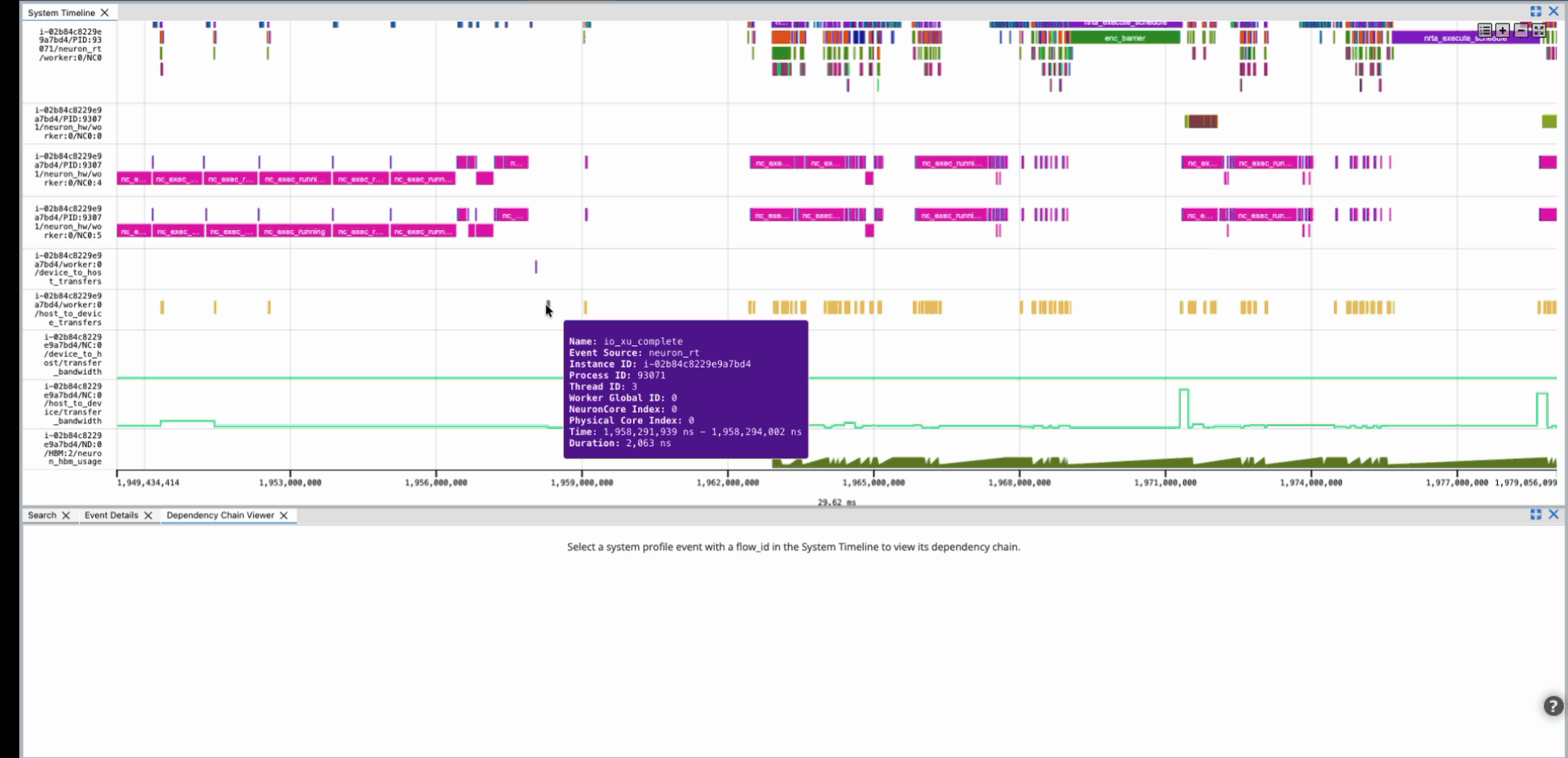The height and width of the screenshot is (758, 1568).
Task: Fit timeline to view with expand icon
Action: (1539, 30)
